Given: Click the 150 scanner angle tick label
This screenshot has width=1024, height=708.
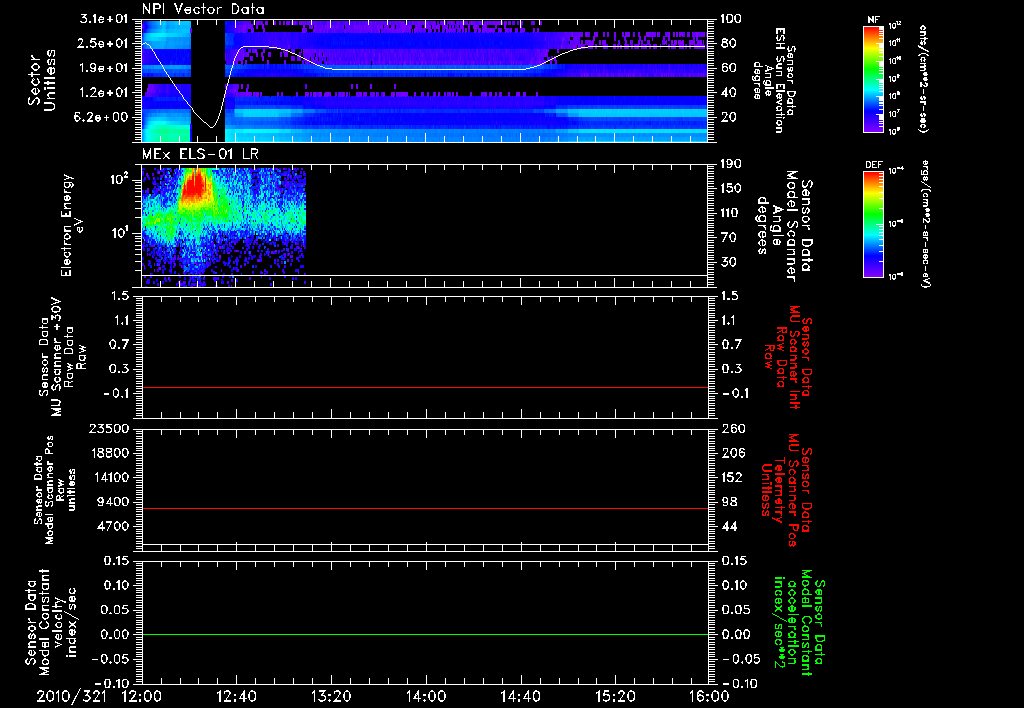Looking at the screenshot, I should pos(731,189).
